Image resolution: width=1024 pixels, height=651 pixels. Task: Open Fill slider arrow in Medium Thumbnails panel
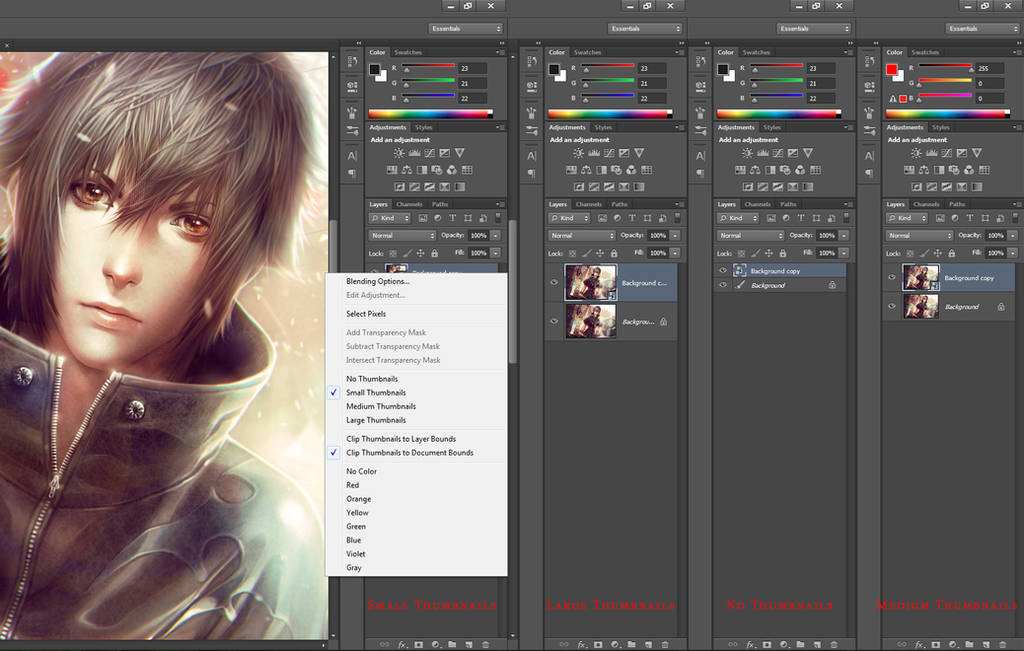(x=1013, y=253)
